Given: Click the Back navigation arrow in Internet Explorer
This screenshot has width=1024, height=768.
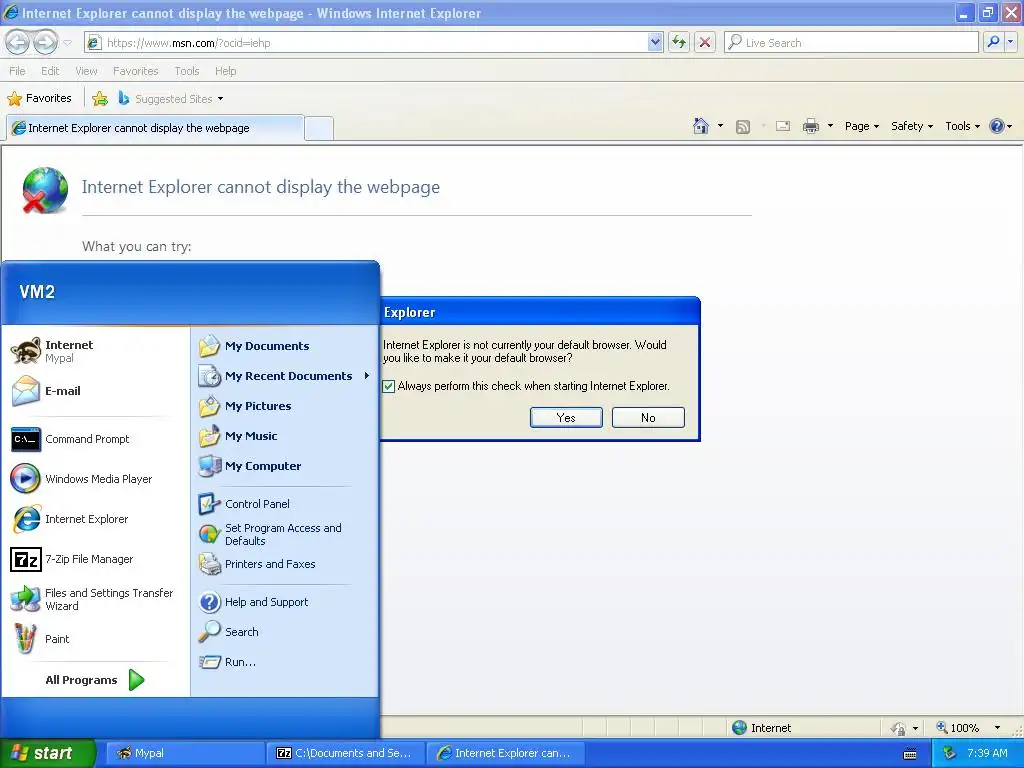Looking at the screenshot, I should coord(18,42).
